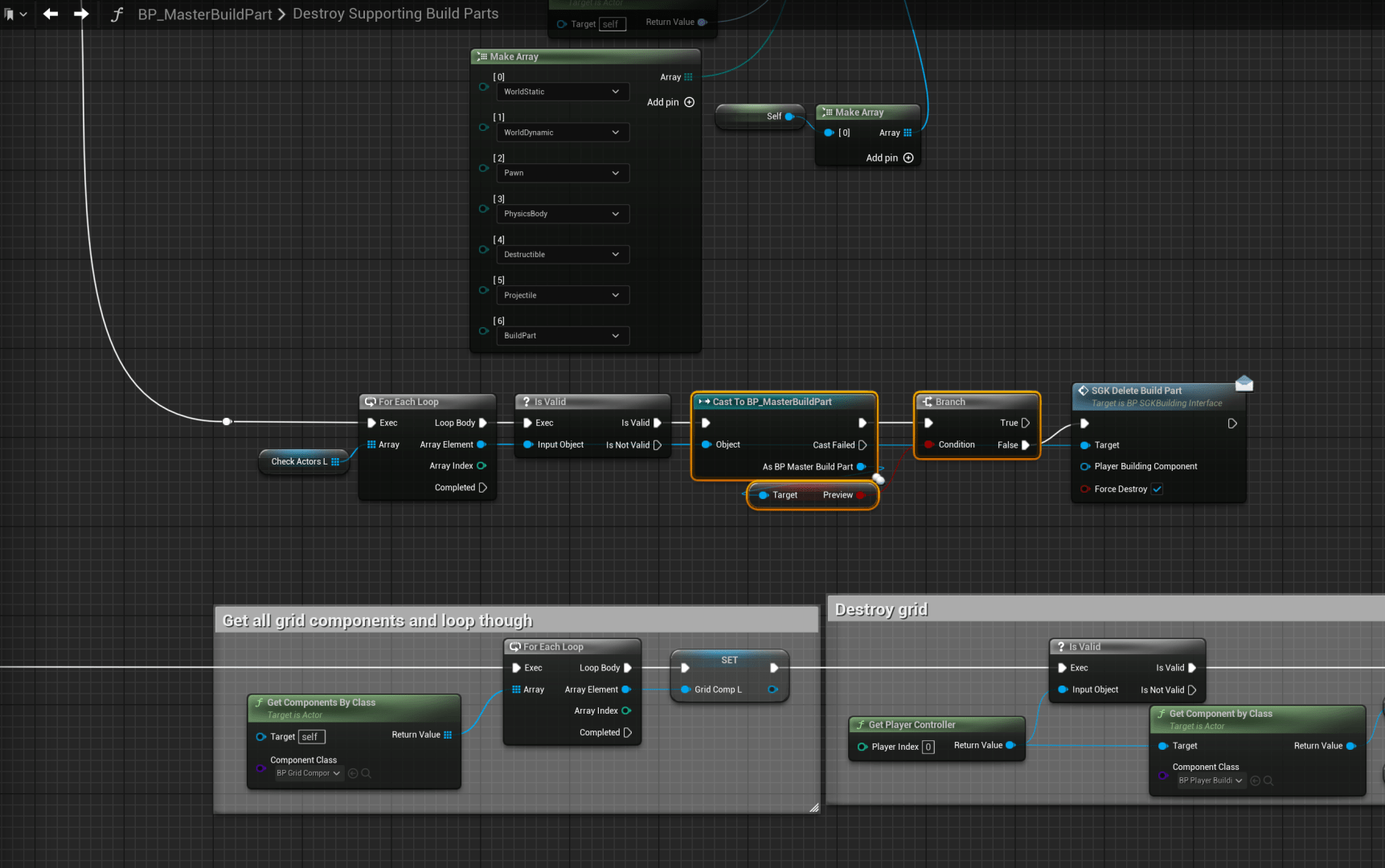Click the resize handle of the grid components comment
Image resolution: width=1385 pixels, height=868 pixels.
[x=813, y=807]
